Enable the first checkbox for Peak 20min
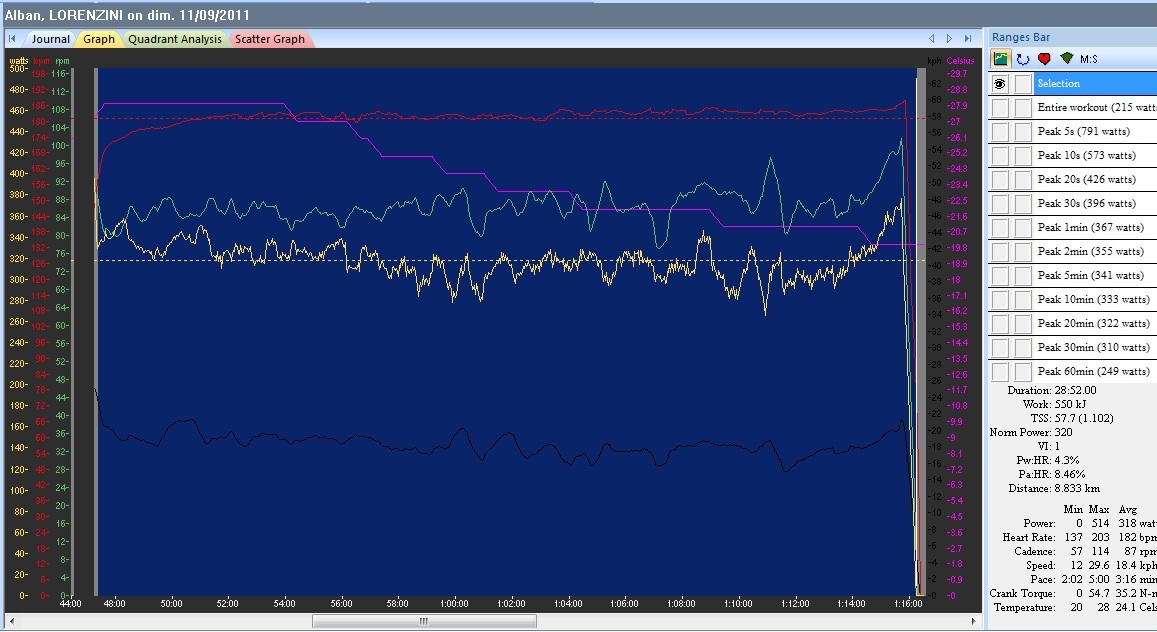This screenshot has width=1157, height=632. pos(1000,324)
